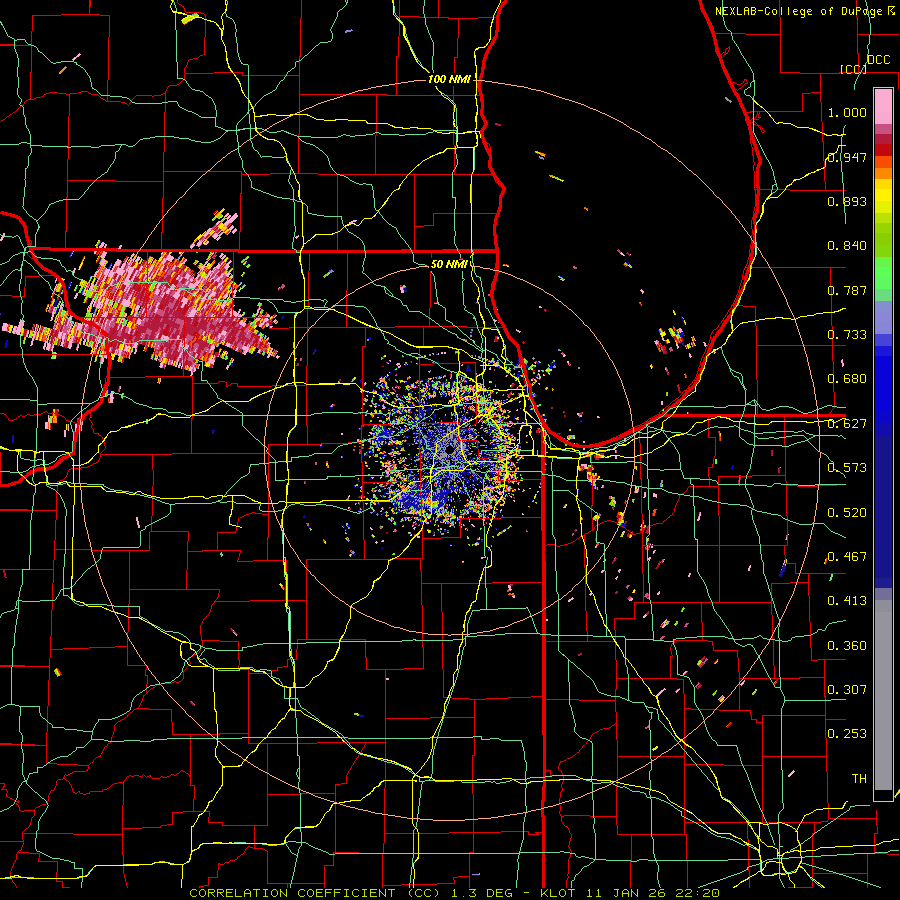900x900 pixels.
Task: Click the 22:20 timestamp in footer
Action: 699,893
